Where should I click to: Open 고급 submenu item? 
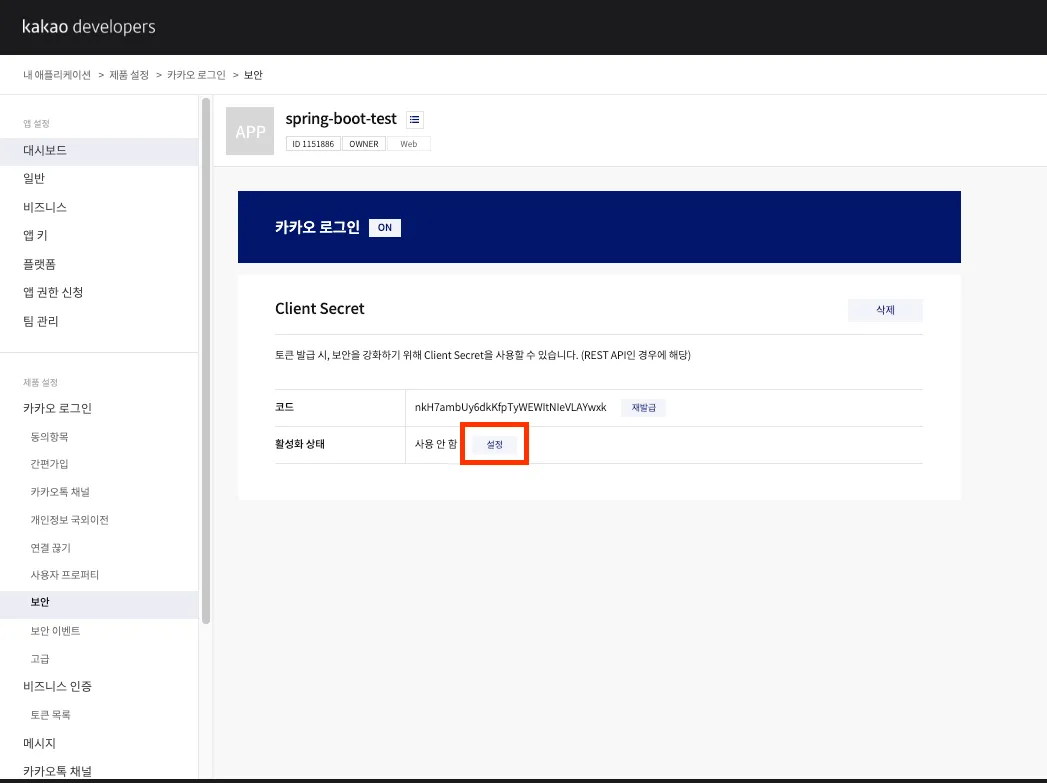coord(40,659)
